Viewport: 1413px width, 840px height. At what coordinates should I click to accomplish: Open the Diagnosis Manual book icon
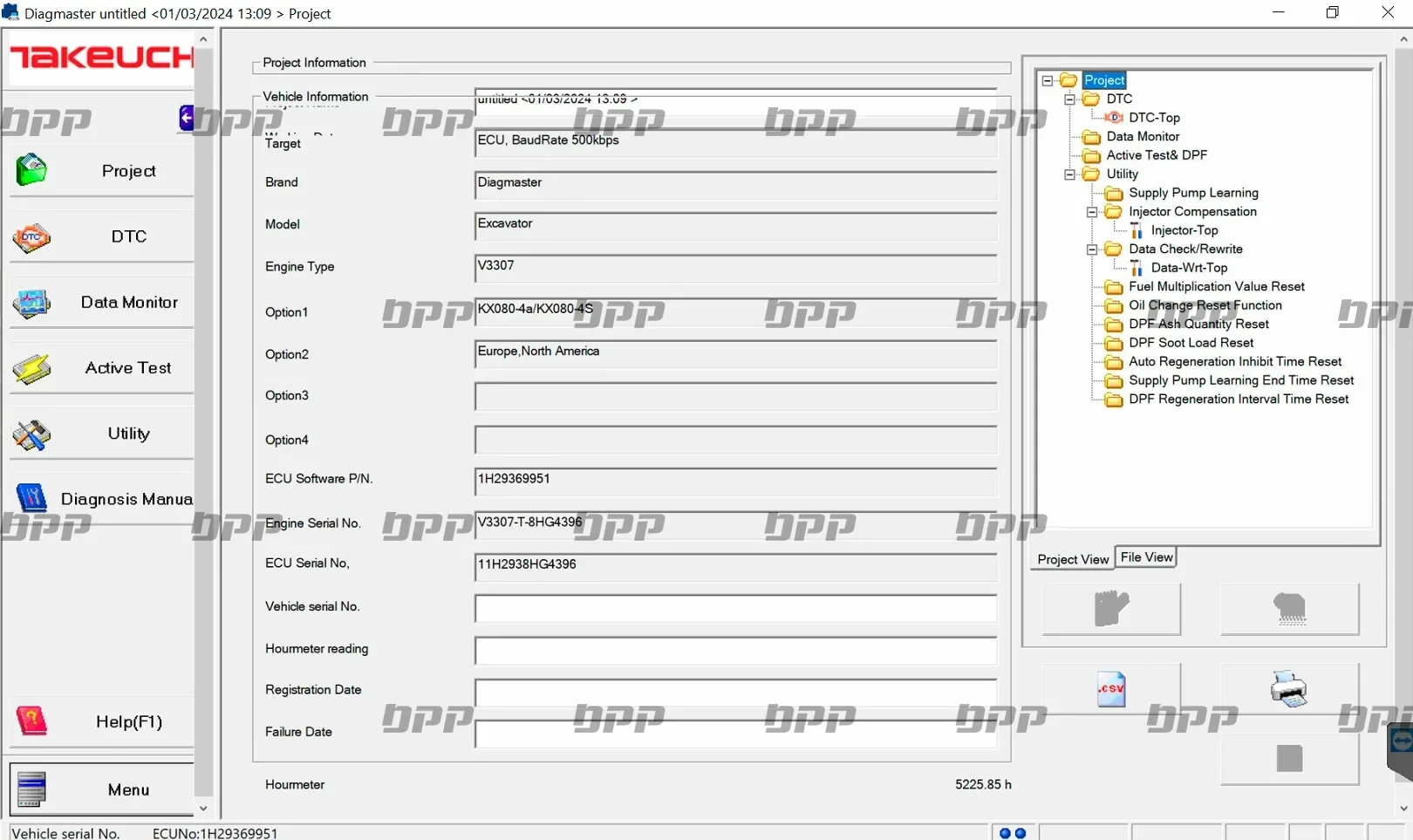click(x=31, y=499)
